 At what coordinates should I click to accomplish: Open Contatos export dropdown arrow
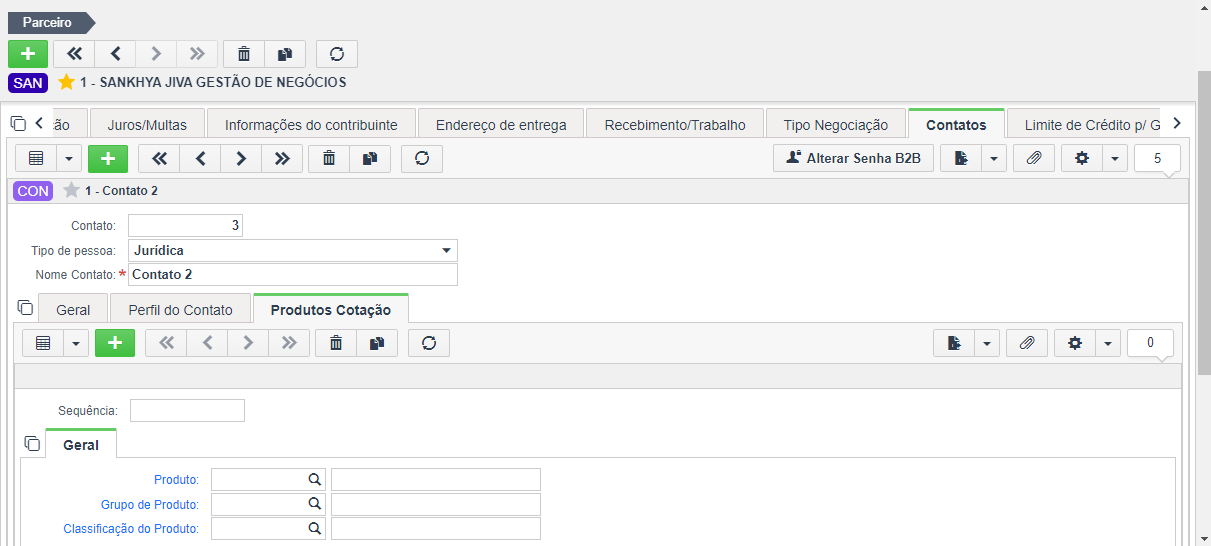pyautogui.click(x=993, y=158)
